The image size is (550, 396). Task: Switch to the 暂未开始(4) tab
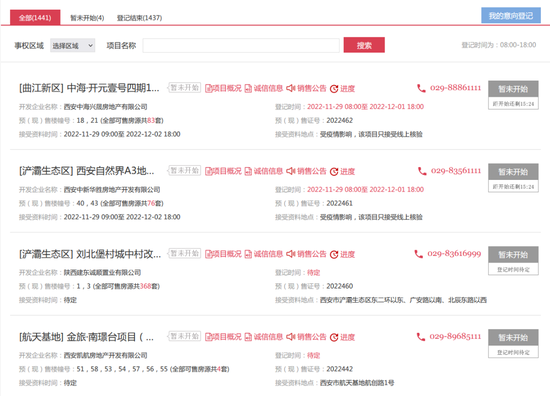pyautogui.click(x=87, y=18)
